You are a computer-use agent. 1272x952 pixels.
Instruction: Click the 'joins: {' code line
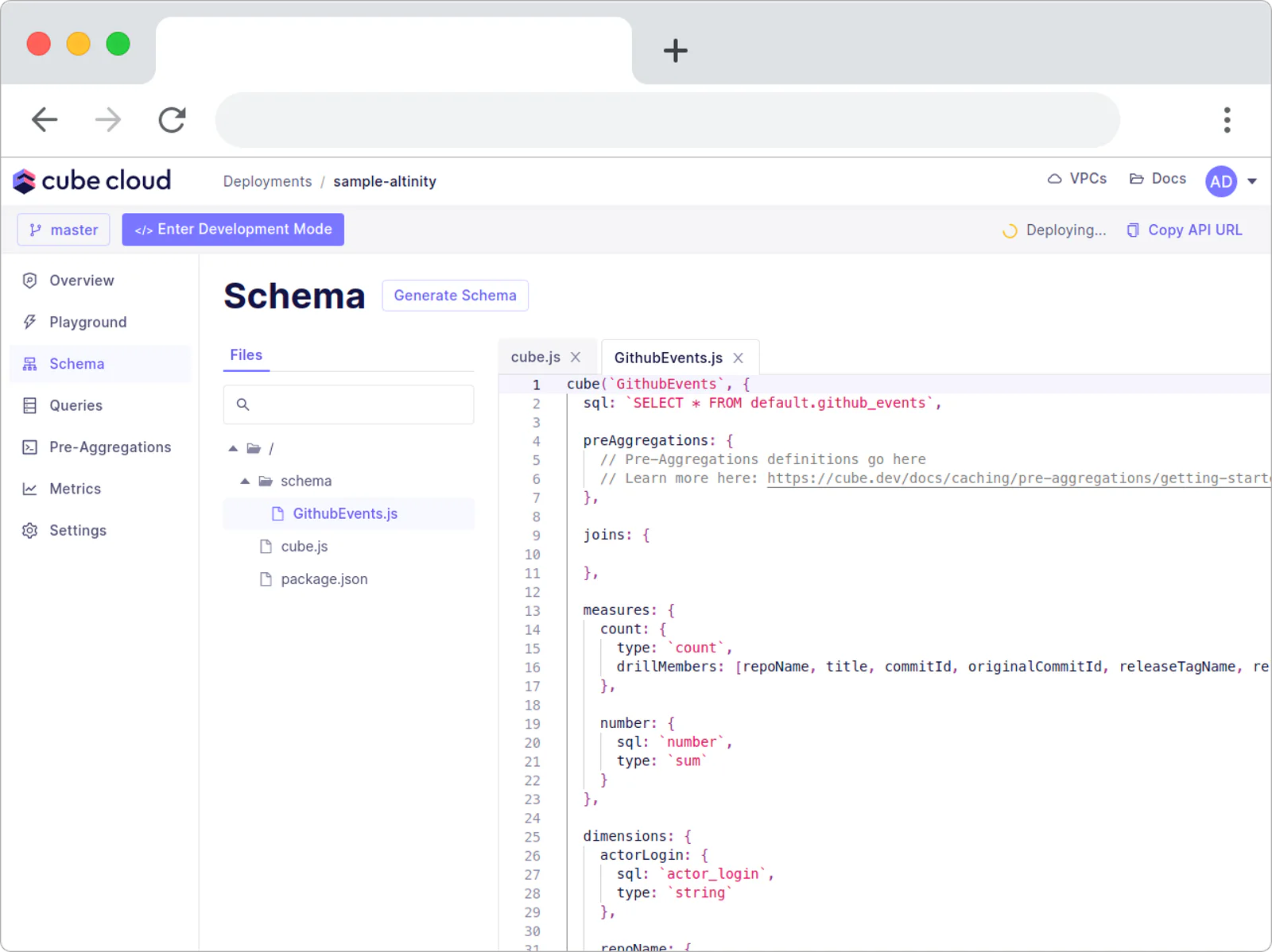tap(616, 535)
